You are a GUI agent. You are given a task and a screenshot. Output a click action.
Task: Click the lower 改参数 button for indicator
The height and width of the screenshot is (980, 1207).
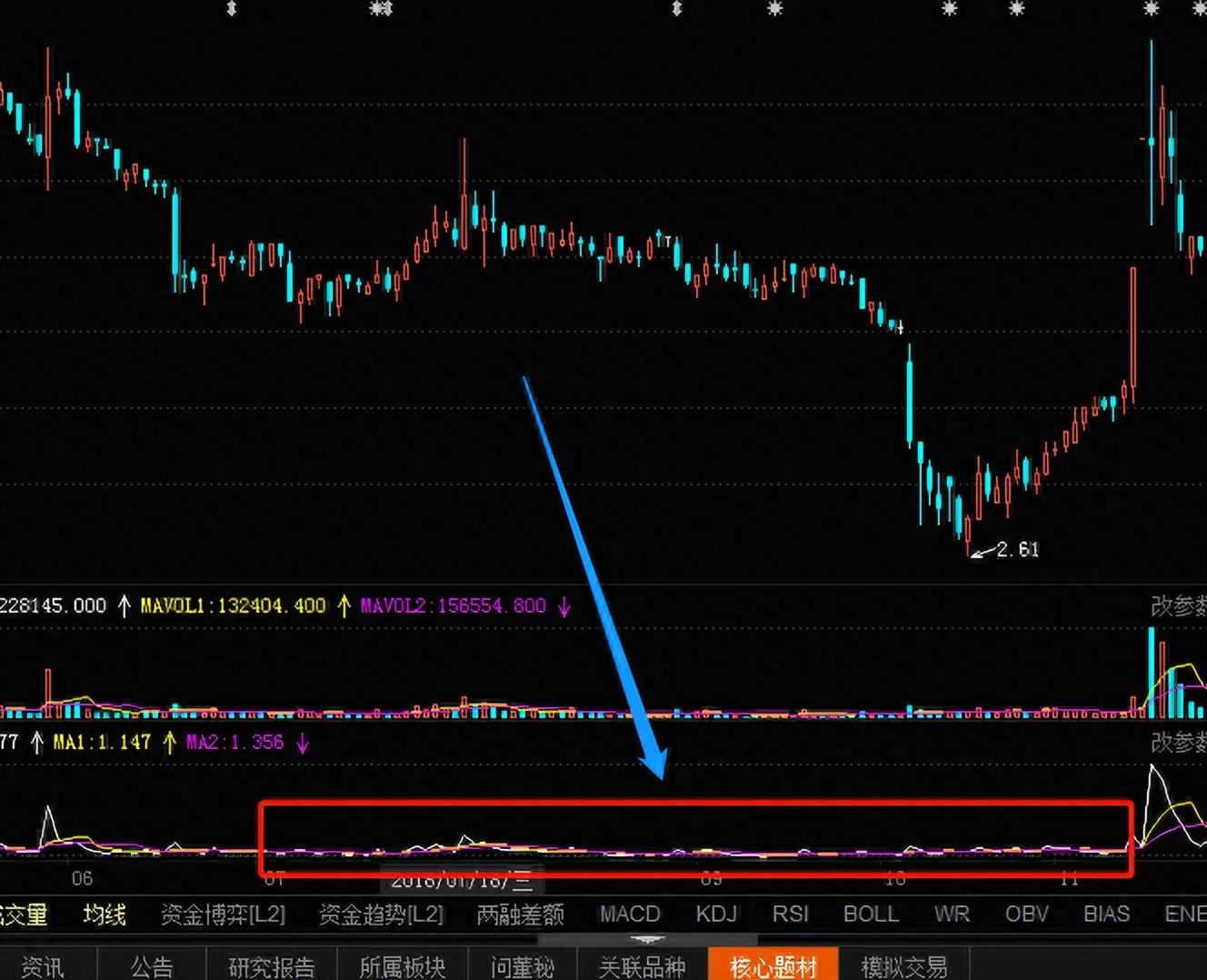pos(1179,742)
